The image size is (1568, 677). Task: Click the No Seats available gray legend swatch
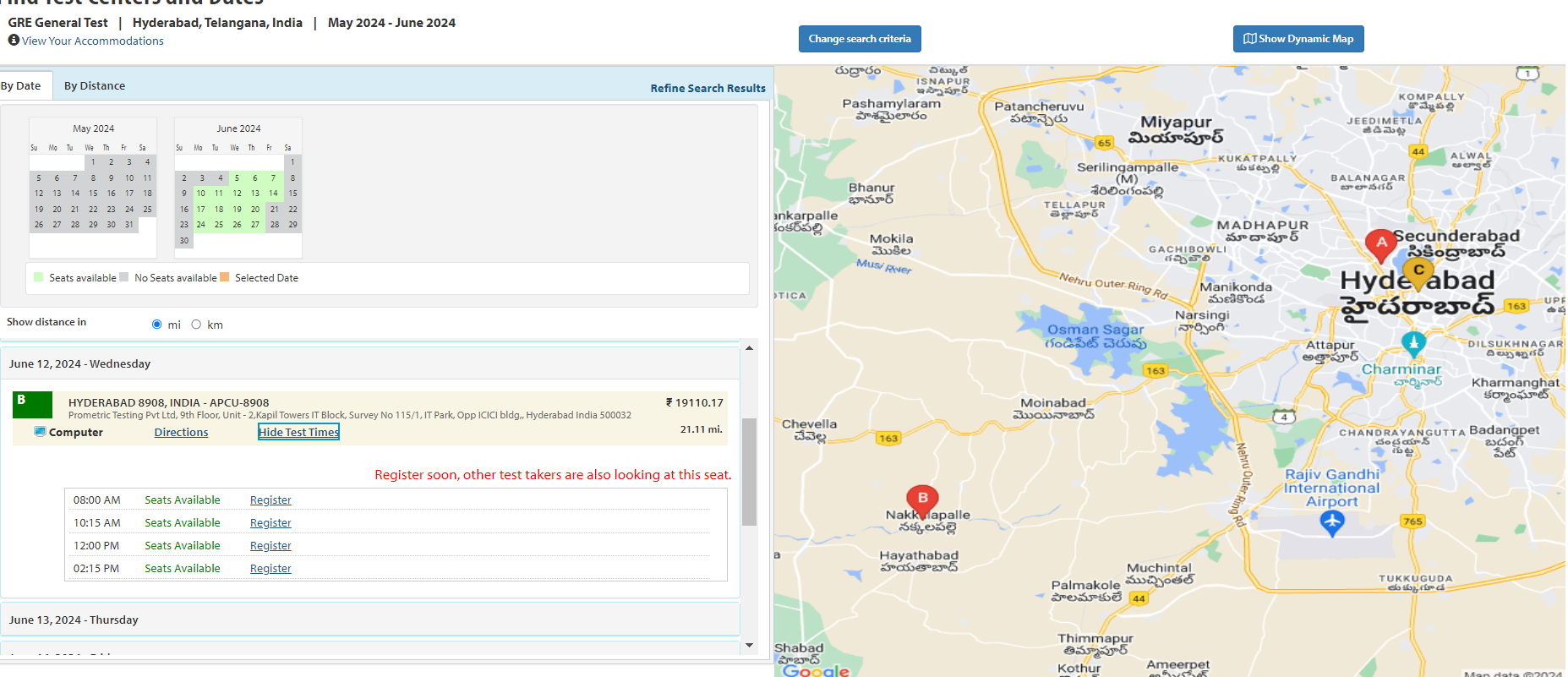click(x=124, y=277)
